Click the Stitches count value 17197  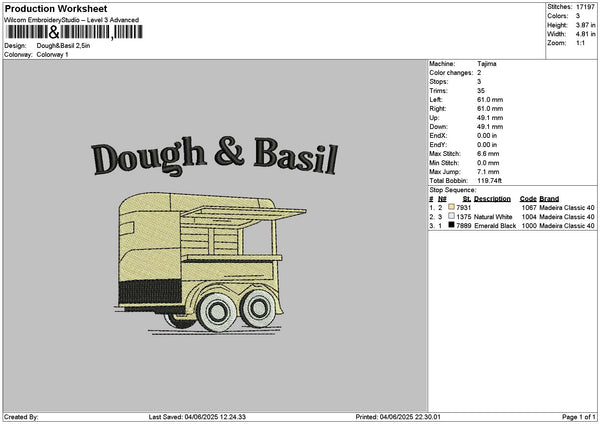coord(587,6)
